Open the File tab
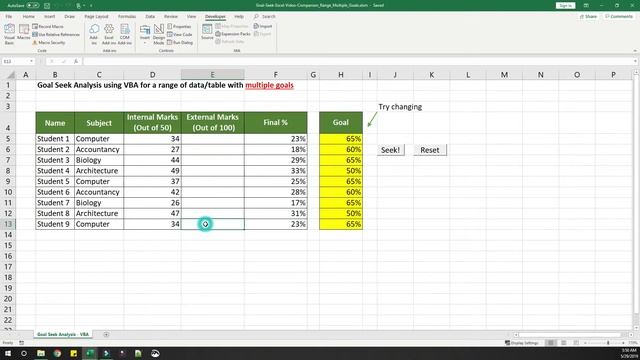 (9, 16)
